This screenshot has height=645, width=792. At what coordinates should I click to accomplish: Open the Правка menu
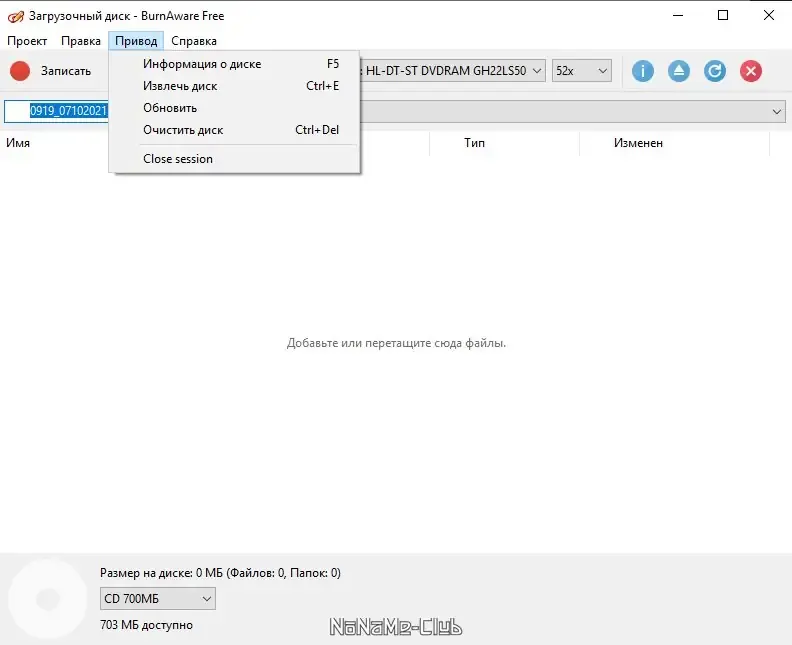point(81,41)
